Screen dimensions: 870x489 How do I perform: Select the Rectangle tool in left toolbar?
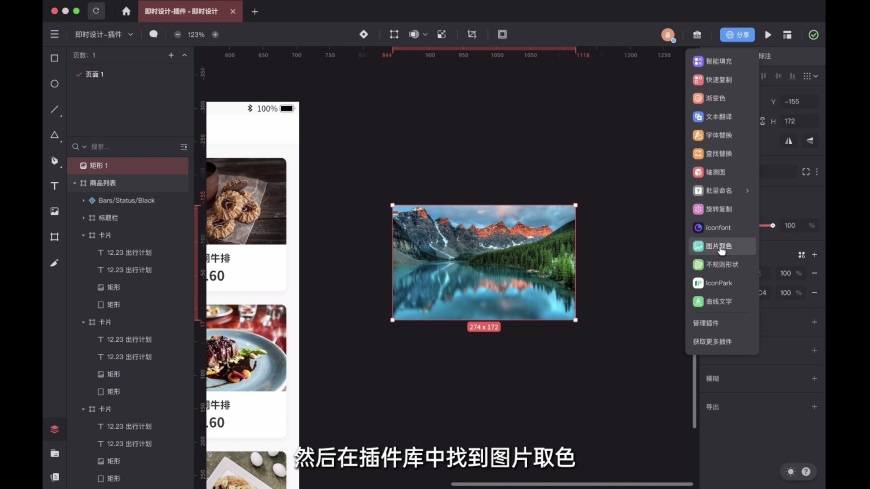tap(54, 58)
